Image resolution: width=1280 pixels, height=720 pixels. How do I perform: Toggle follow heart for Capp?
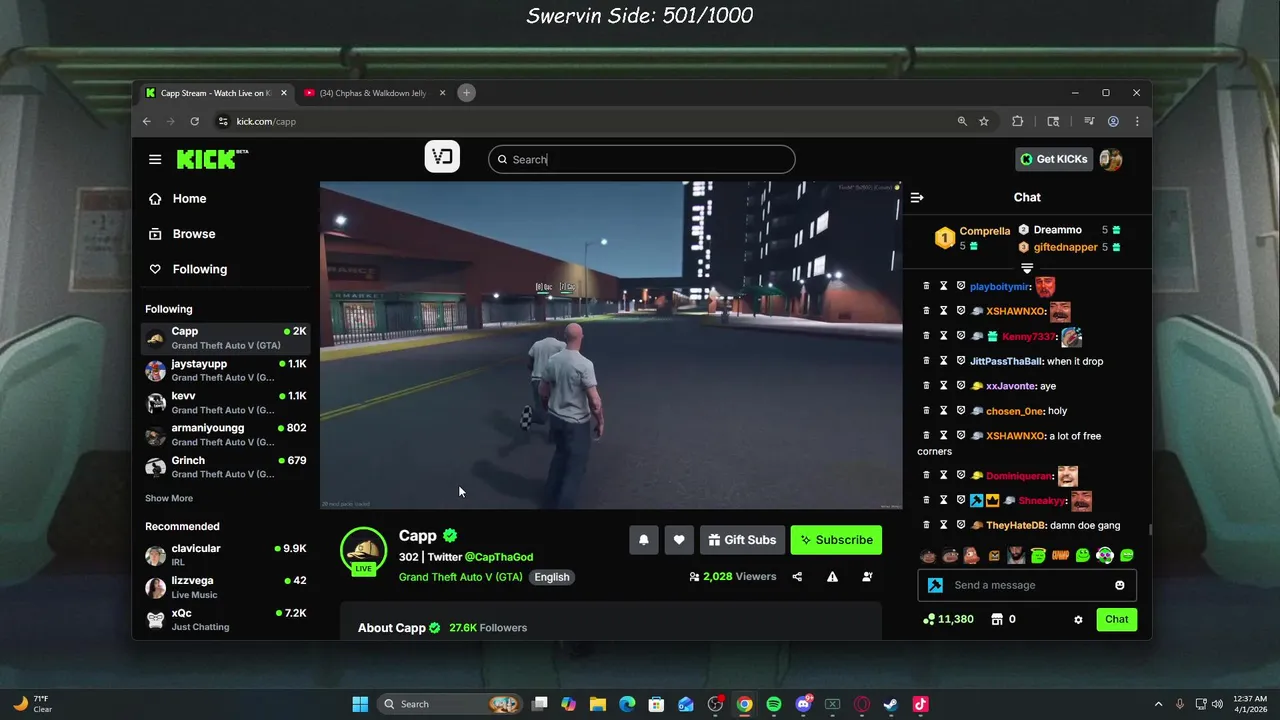pyautogui.click(x=679, y=540)
